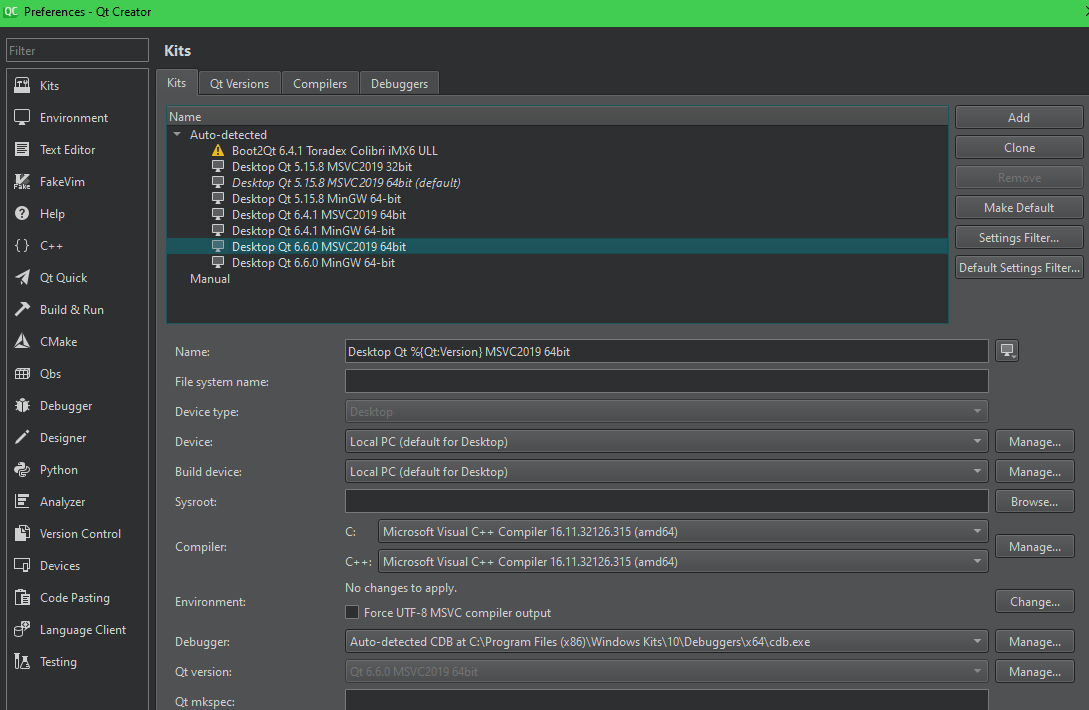Switch to the Kits tab
The image size is (1089, 710).
click(176, 83)
